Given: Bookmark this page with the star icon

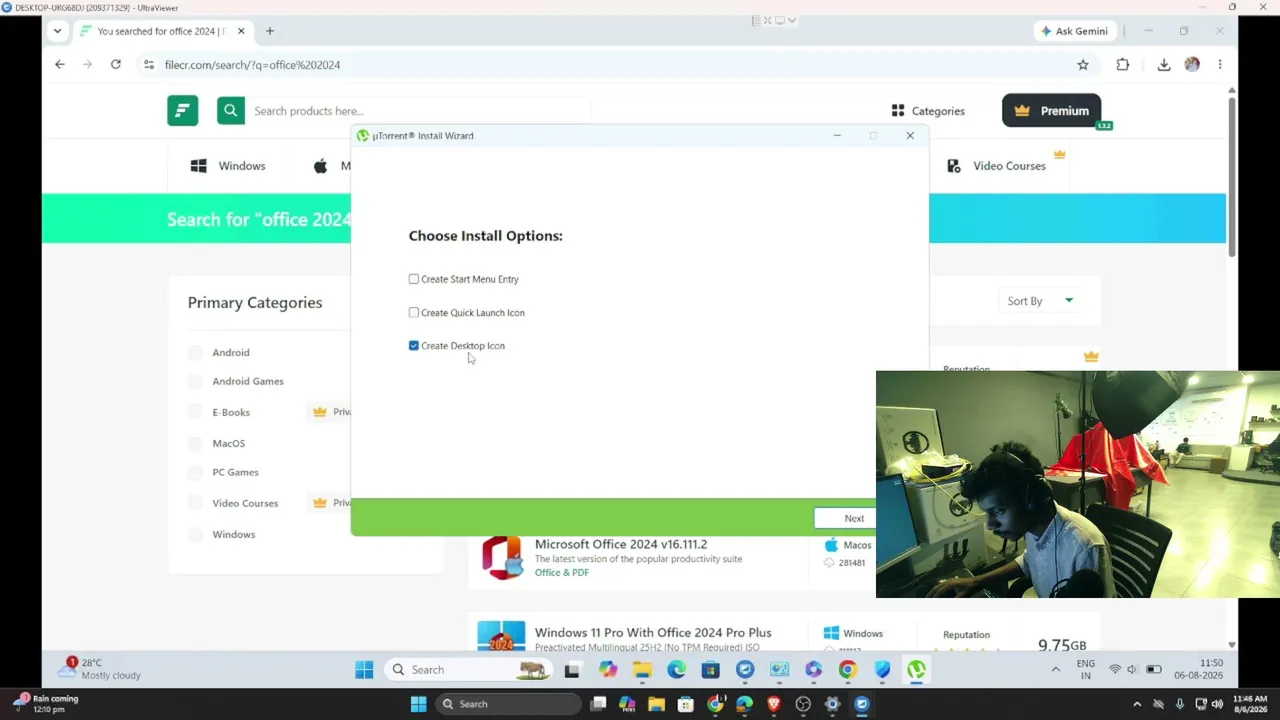Looking at the screenshot, I should click(1083, 65).
